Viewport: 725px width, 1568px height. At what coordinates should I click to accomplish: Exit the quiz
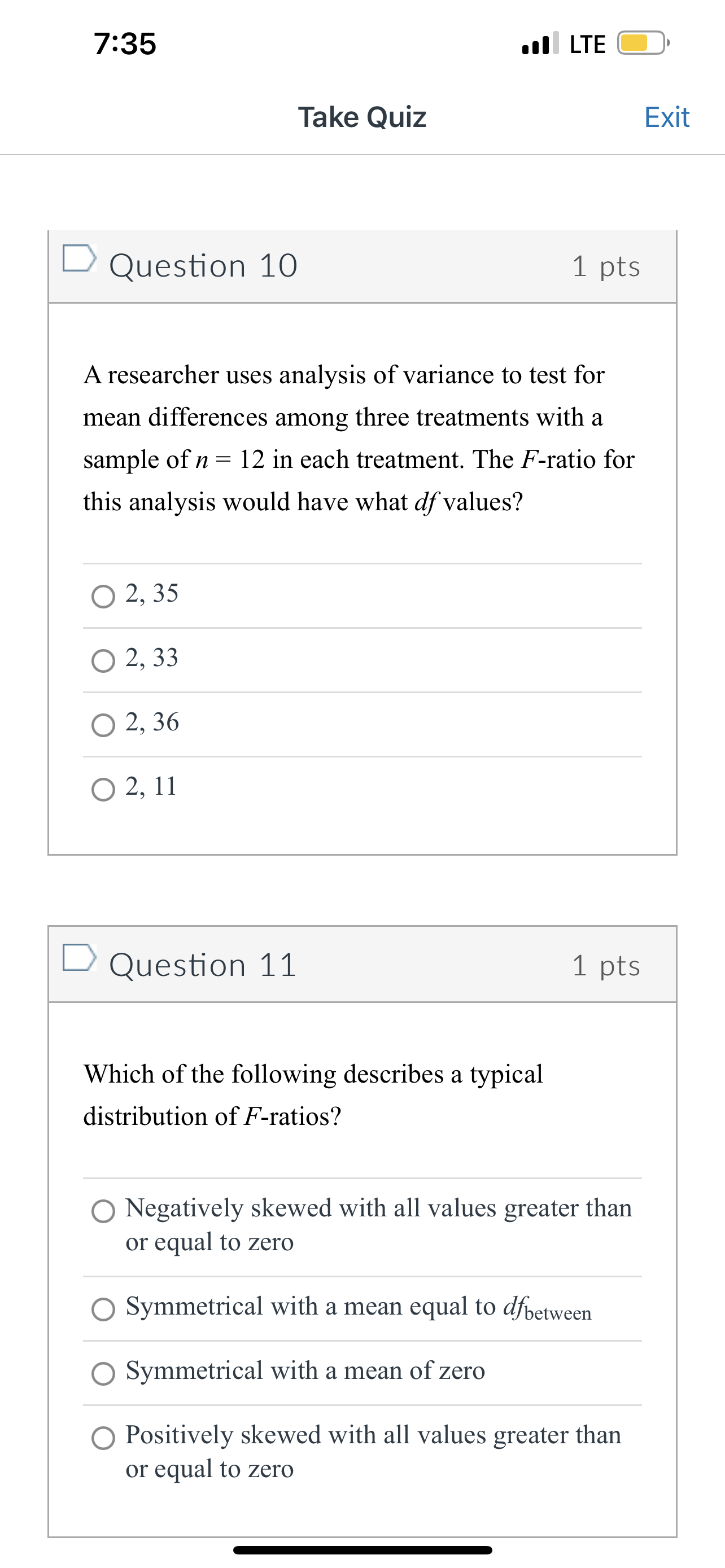click(x=667, y=117)
